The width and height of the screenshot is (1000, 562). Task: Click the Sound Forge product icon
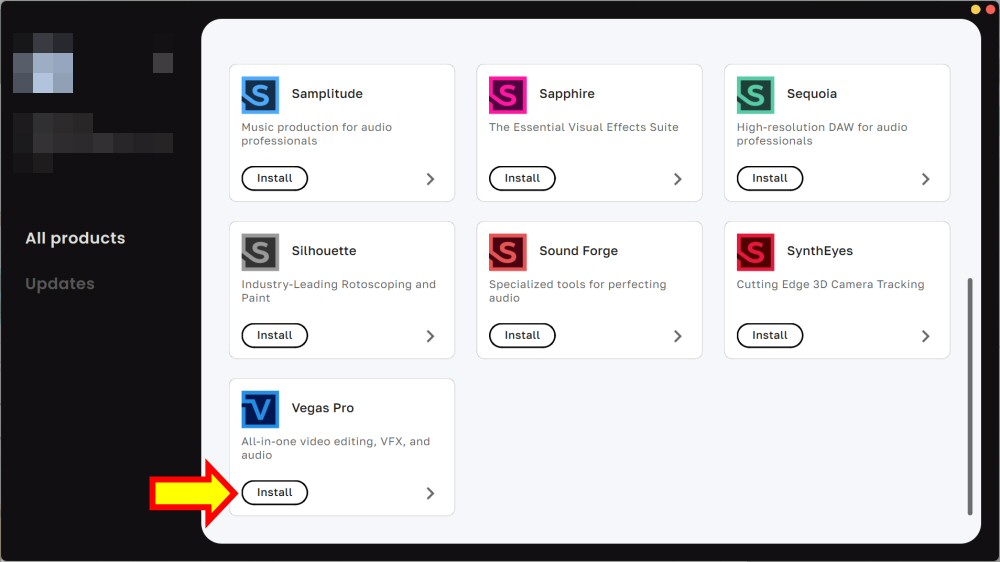[x=507, y=252]
